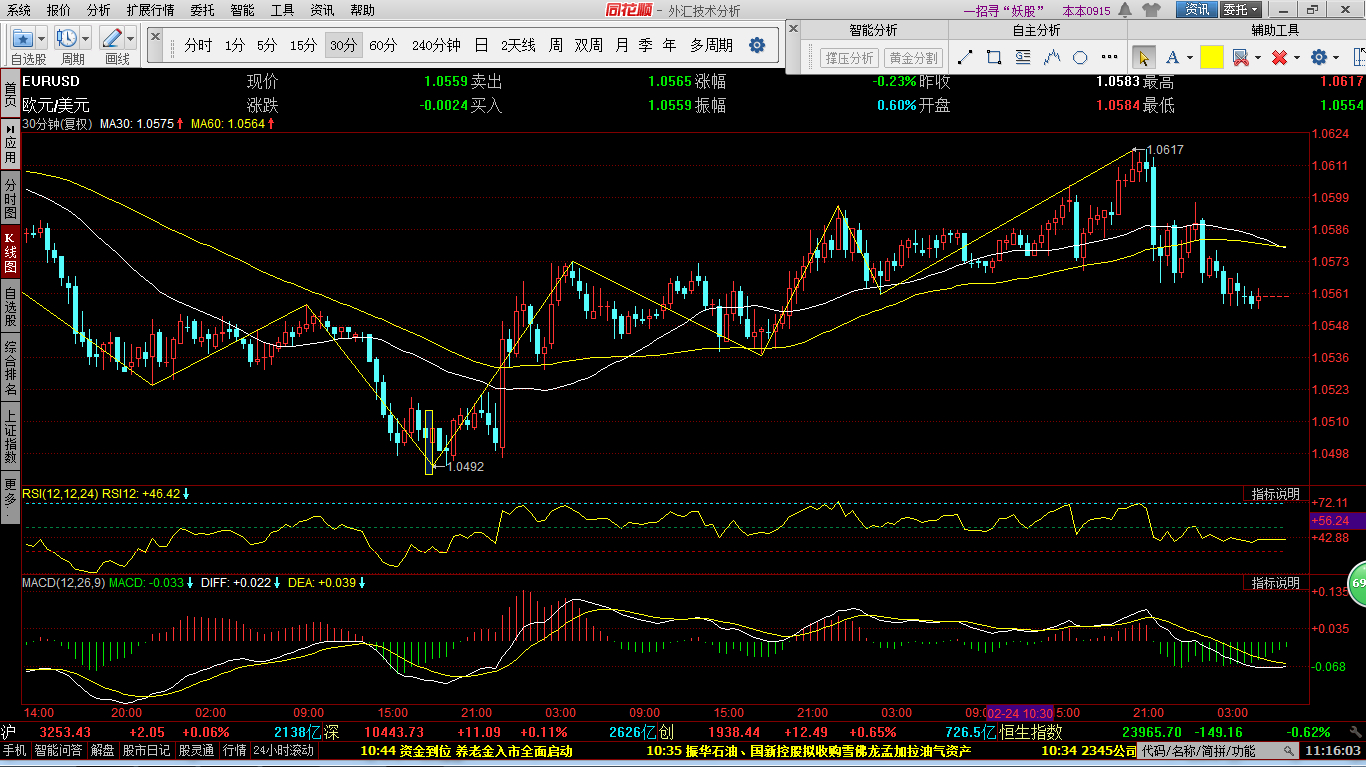Click the blue 资讯 button in title bar
The height and width of the screenshot is (767, 1366).
pyautogui.click(x=1196, y=10)
